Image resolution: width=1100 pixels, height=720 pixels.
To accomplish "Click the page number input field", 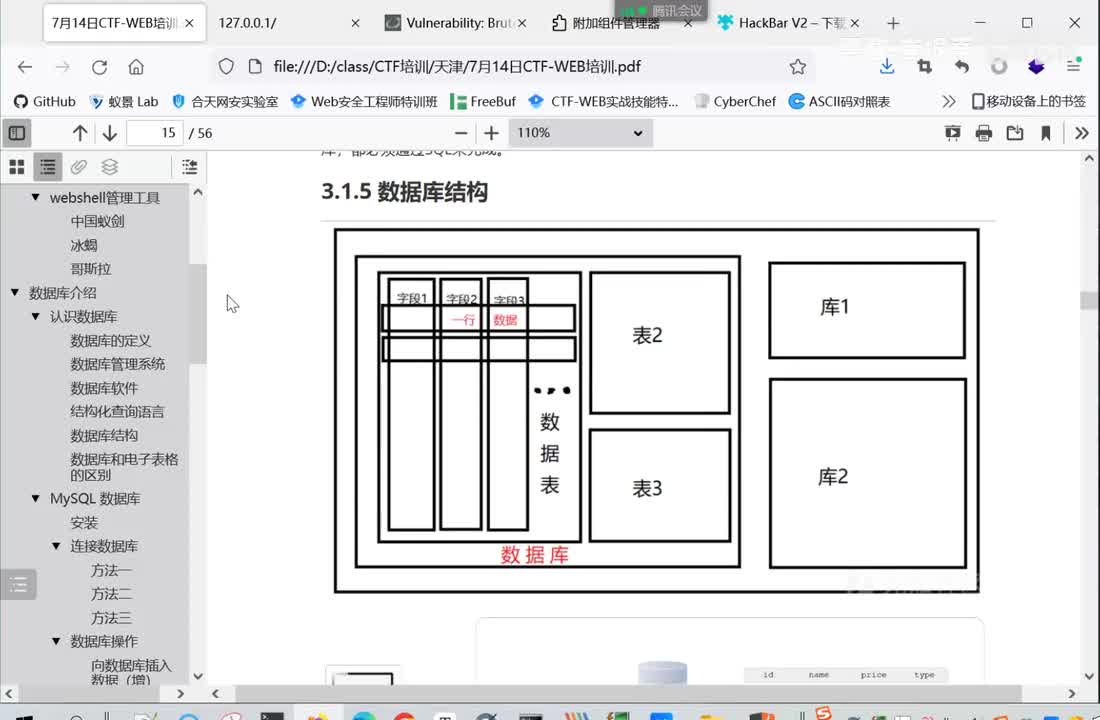I will pyautogui.click(x=155, y=133).
